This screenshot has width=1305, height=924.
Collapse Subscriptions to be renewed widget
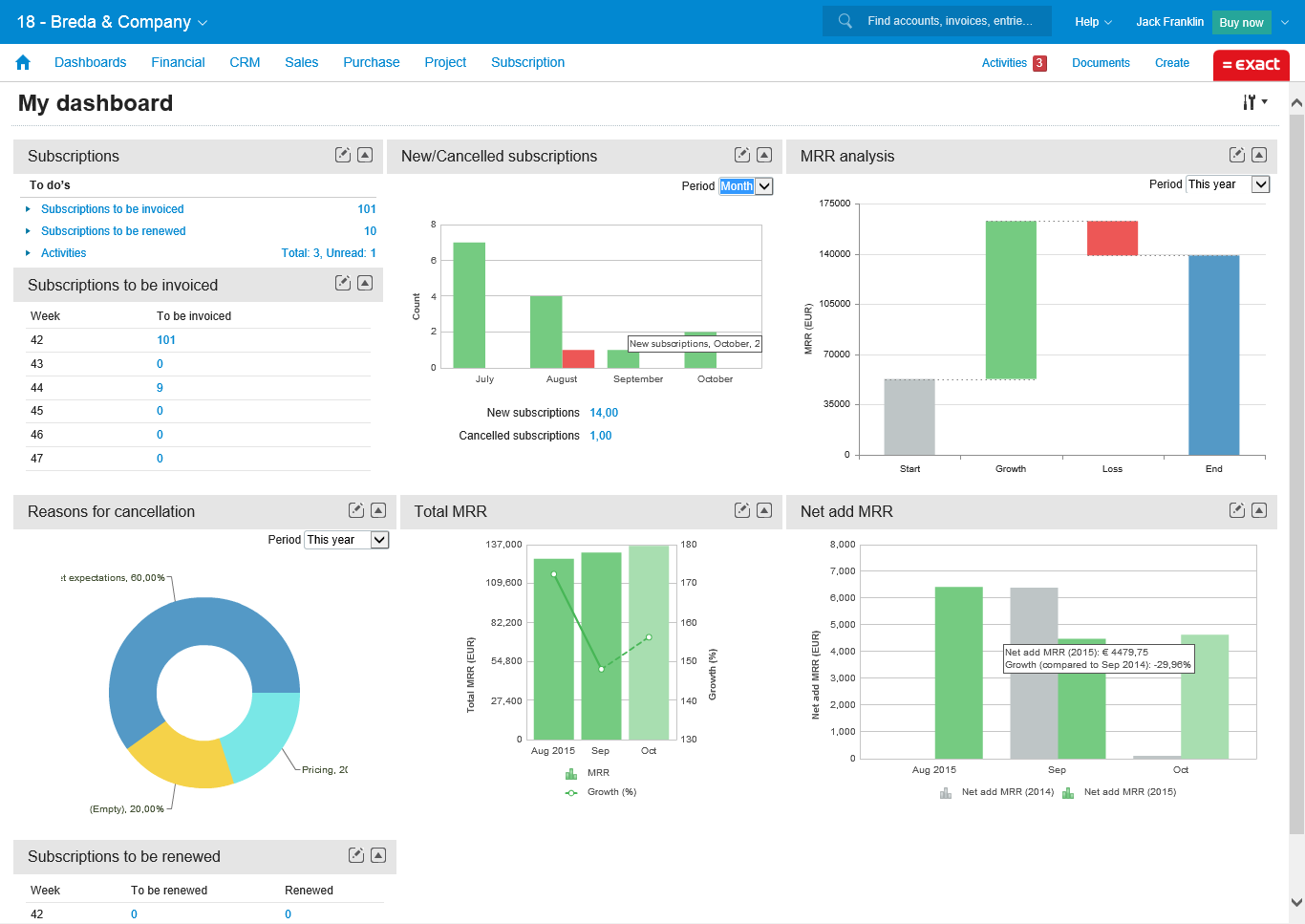378,855
